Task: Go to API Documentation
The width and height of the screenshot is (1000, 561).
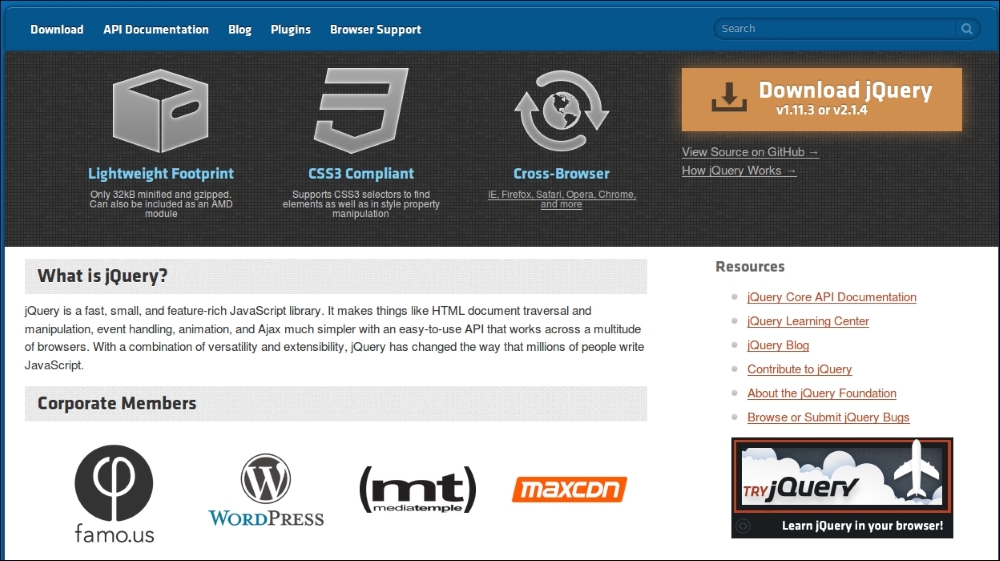Action: [156, 29]
